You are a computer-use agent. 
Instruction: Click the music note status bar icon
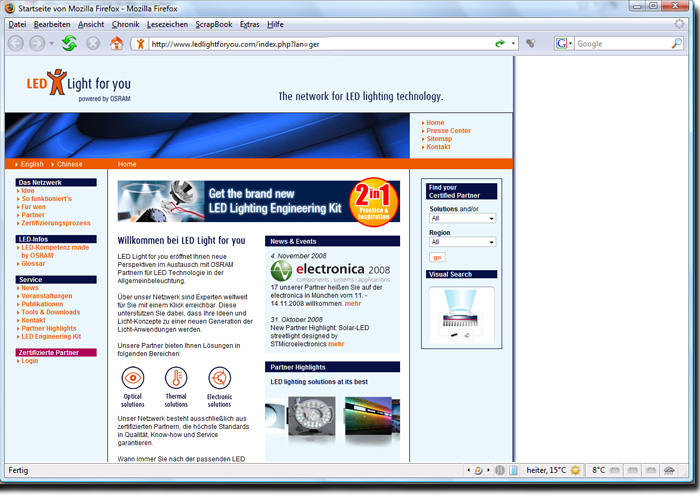(x=478, y=471)
